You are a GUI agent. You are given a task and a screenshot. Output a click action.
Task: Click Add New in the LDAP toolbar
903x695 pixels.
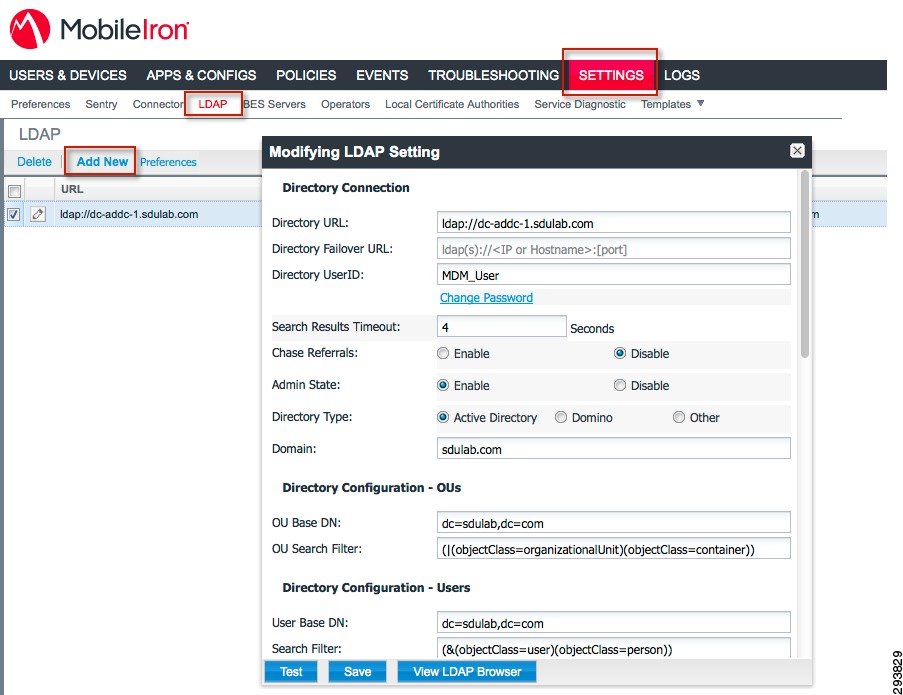click(x=102, y=162)
